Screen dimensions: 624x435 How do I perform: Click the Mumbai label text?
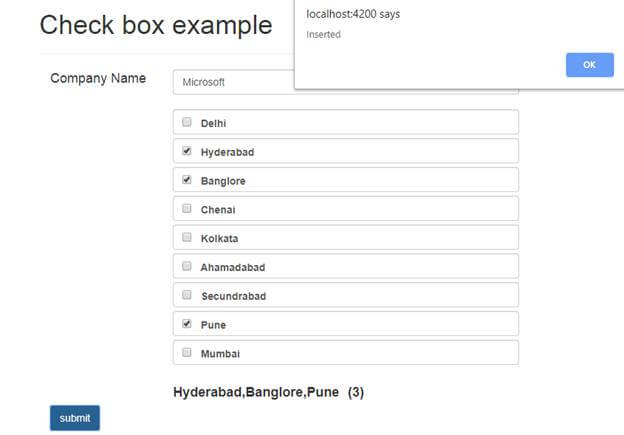[x=220, y=354]
